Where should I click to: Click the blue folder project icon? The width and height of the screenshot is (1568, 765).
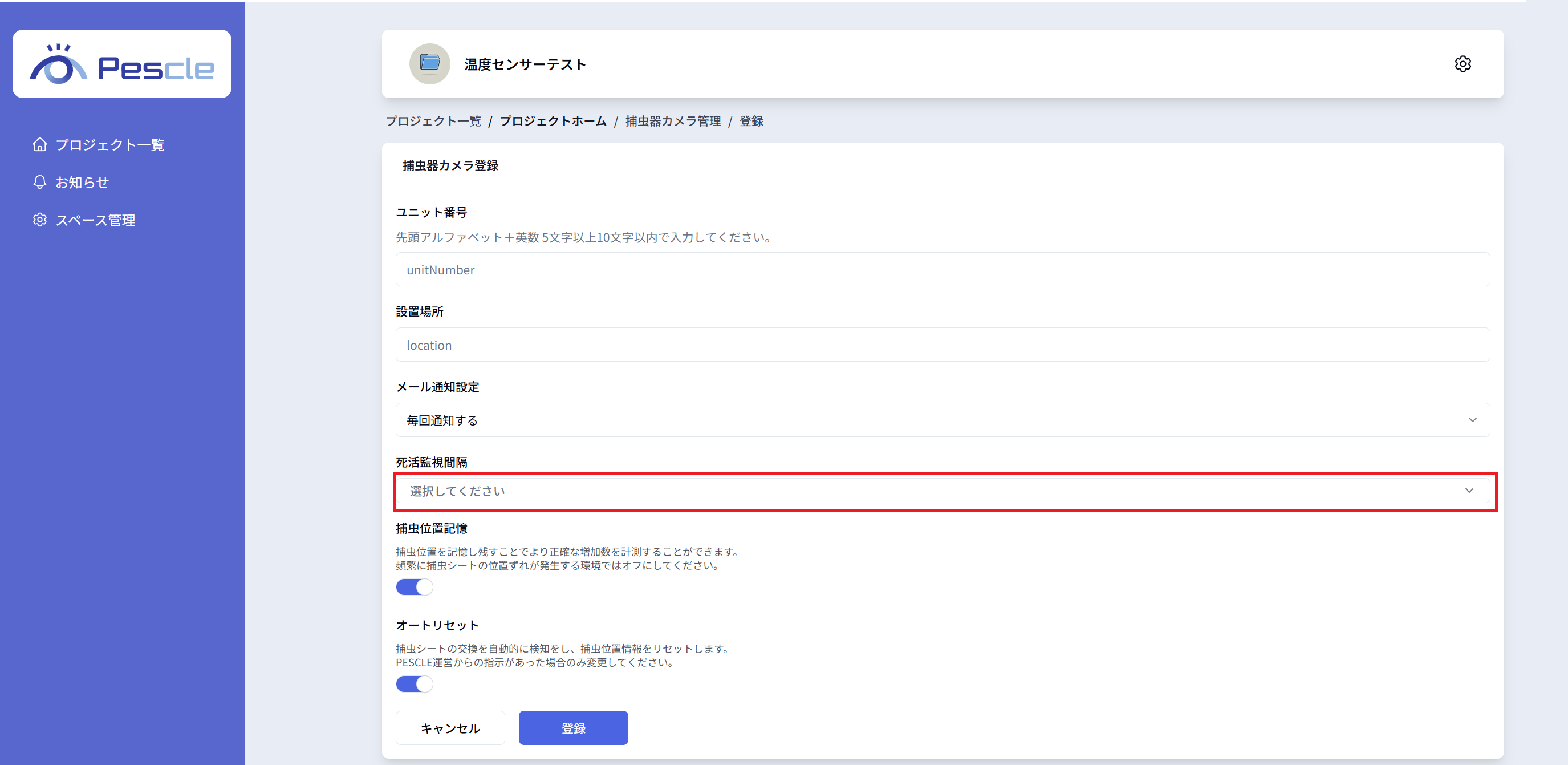430,64
